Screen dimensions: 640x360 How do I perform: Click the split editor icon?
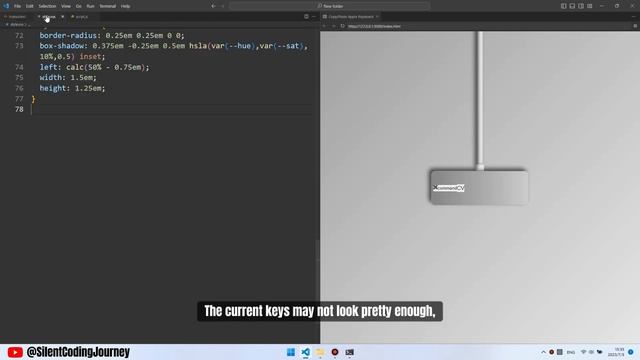[306, 17]
